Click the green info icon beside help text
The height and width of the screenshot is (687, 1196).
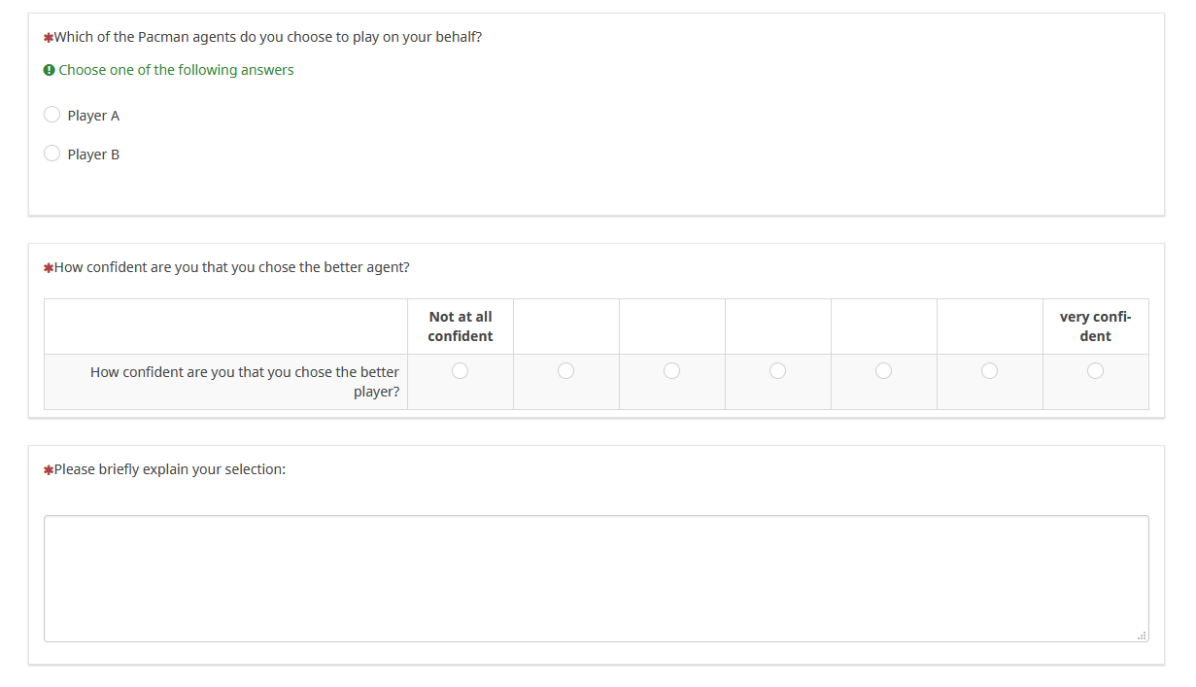tap(49, 70)
